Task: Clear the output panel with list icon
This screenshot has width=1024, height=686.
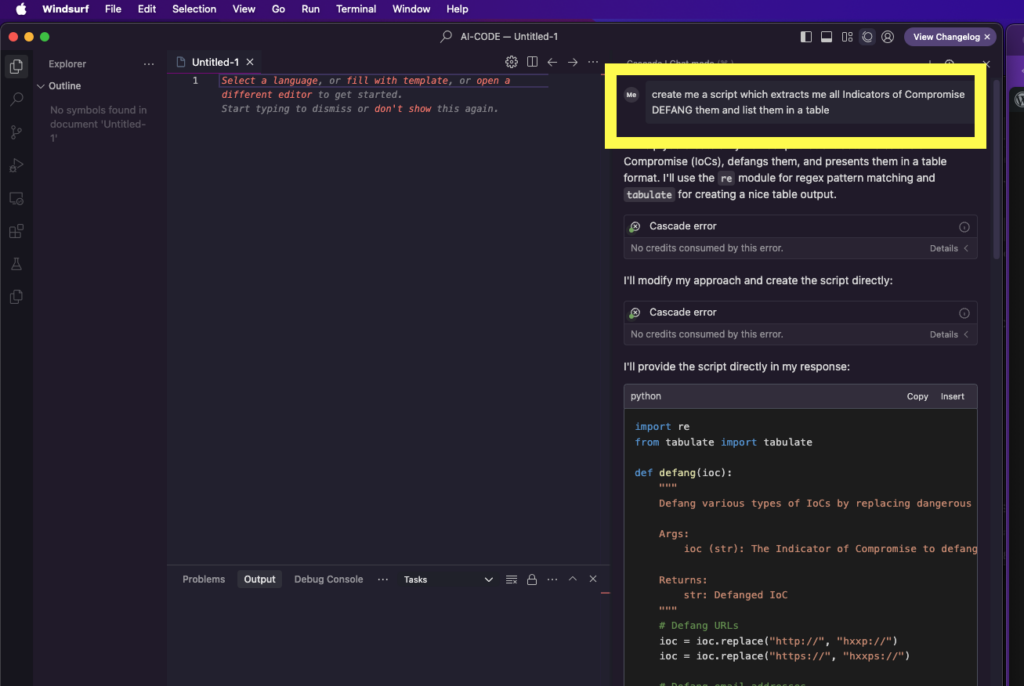Action: (x=512, y=579)
